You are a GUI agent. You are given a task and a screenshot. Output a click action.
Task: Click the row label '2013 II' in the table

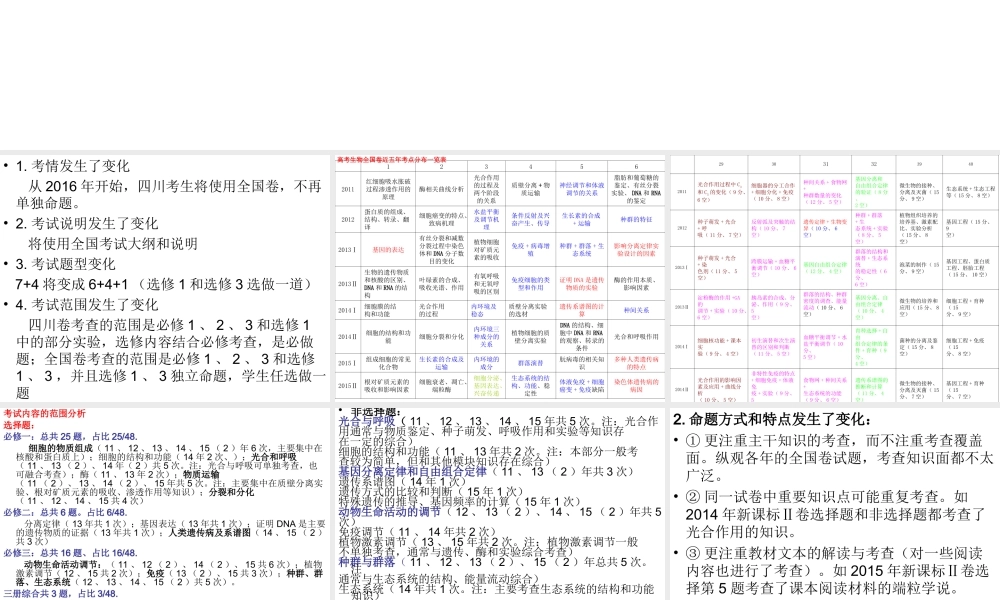click(348, 284)
